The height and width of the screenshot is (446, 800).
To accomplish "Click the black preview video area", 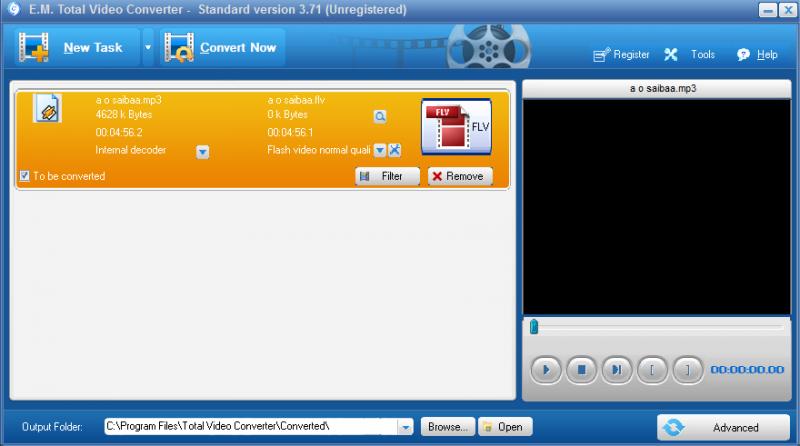I will [657, 207].
